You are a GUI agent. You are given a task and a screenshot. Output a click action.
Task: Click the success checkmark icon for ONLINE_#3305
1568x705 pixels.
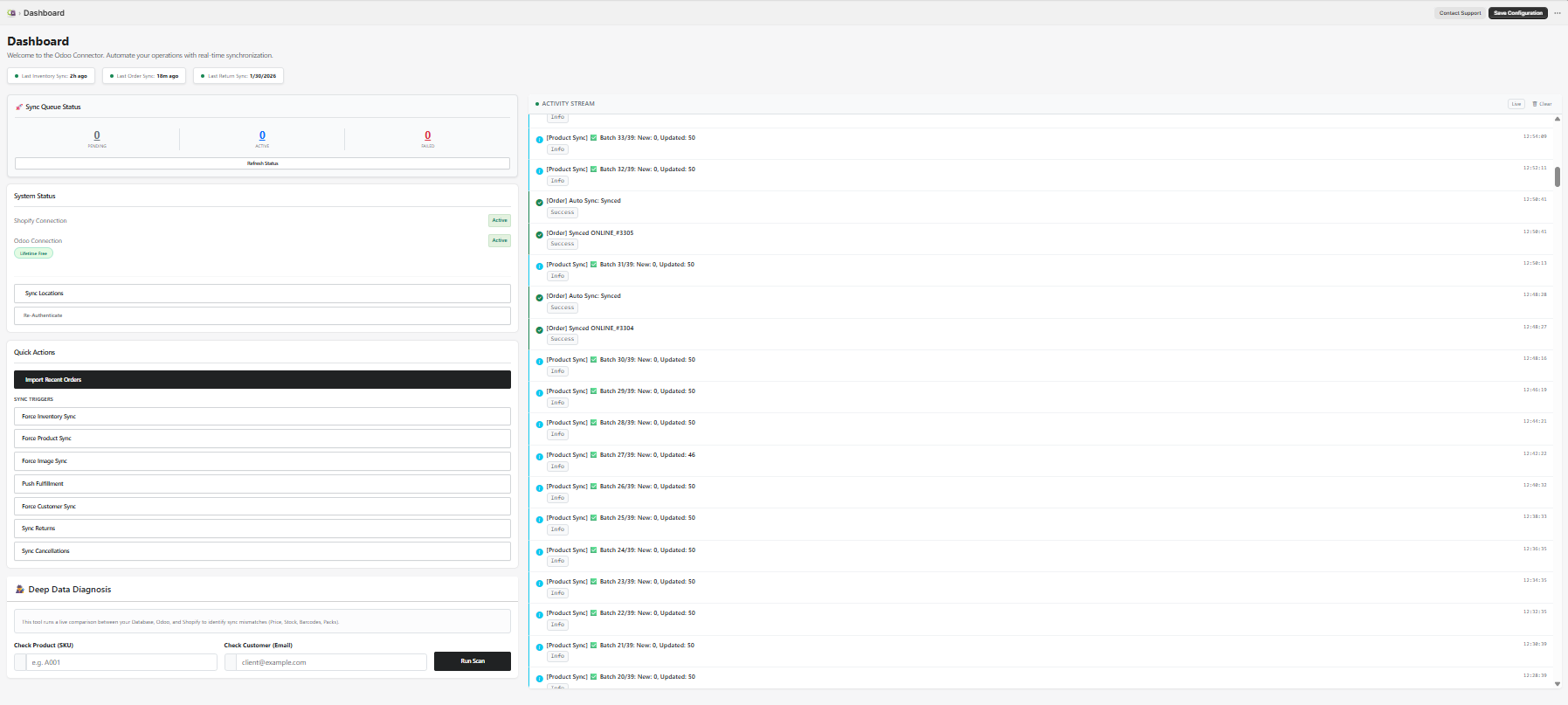pos(539,235)
